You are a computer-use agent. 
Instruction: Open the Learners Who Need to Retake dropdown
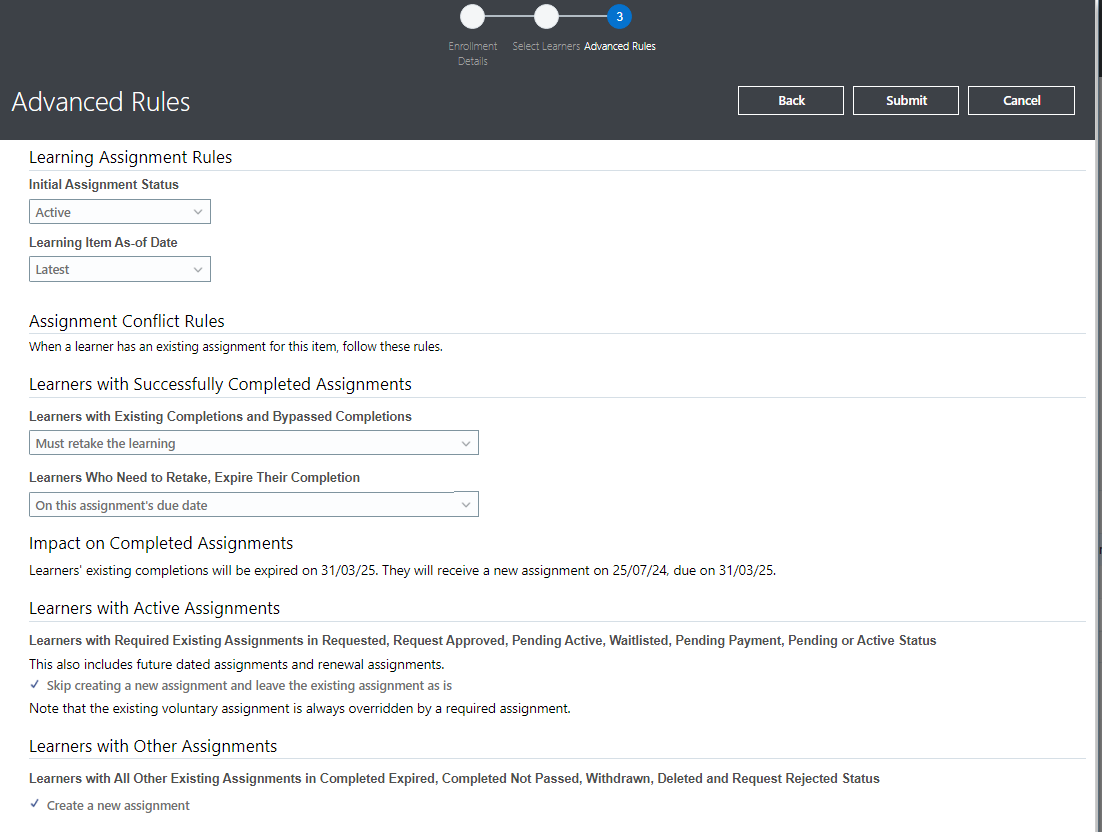(x=253, y=503)
